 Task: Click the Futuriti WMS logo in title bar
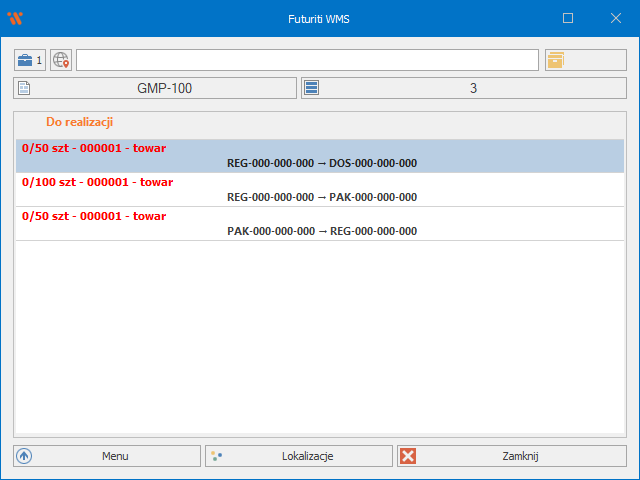click(x=15, y=18)
